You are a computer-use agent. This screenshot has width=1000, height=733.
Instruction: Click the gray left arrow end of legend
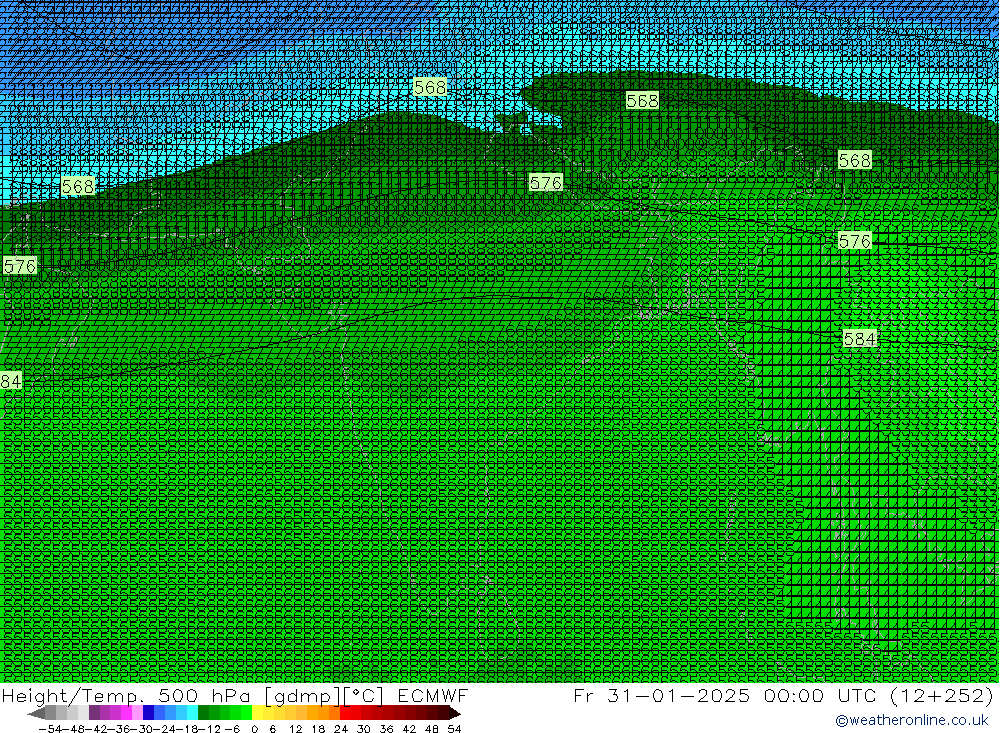36,713
